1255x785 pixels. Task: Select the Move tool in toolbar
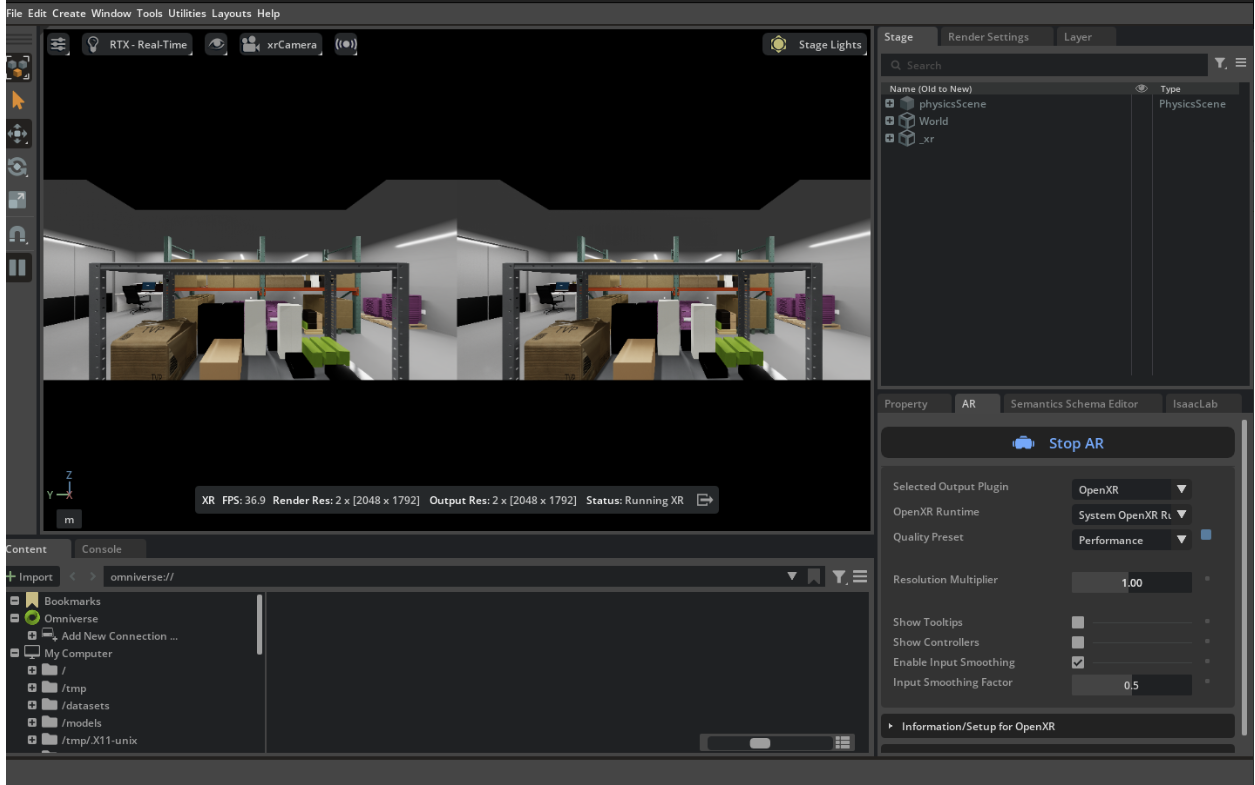(19, 133)
